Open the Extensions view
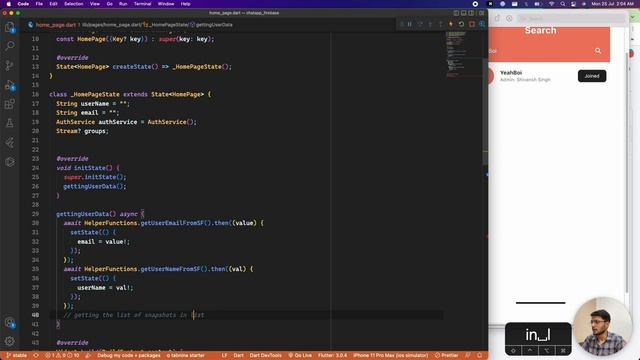The width and height of the screenshot is (640, 360). pyautogui.click(x=10, y=104)
